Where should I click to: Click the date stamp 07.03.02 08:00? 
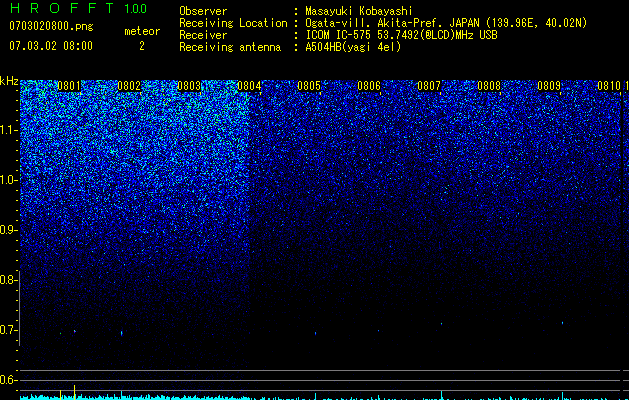pyautogui.click(x=51, y=46)
